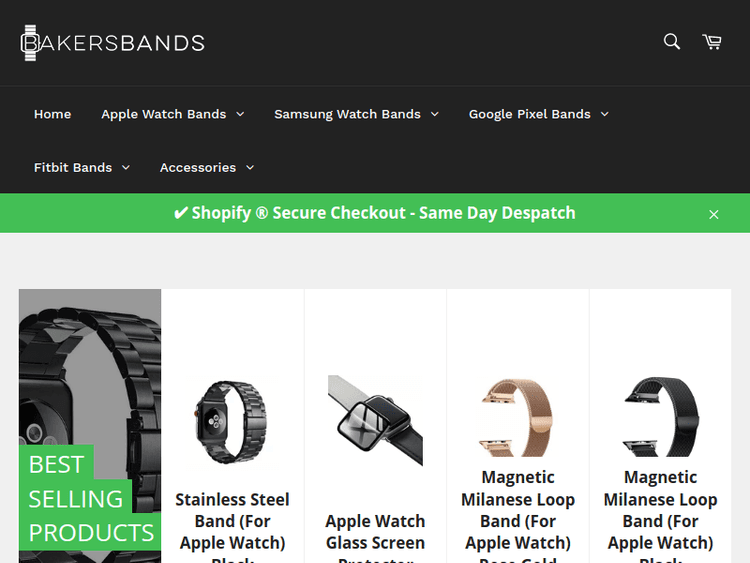The image size is (750, 563).
Task: Click the Best Selling Products banner
Action: click(90, 426)
